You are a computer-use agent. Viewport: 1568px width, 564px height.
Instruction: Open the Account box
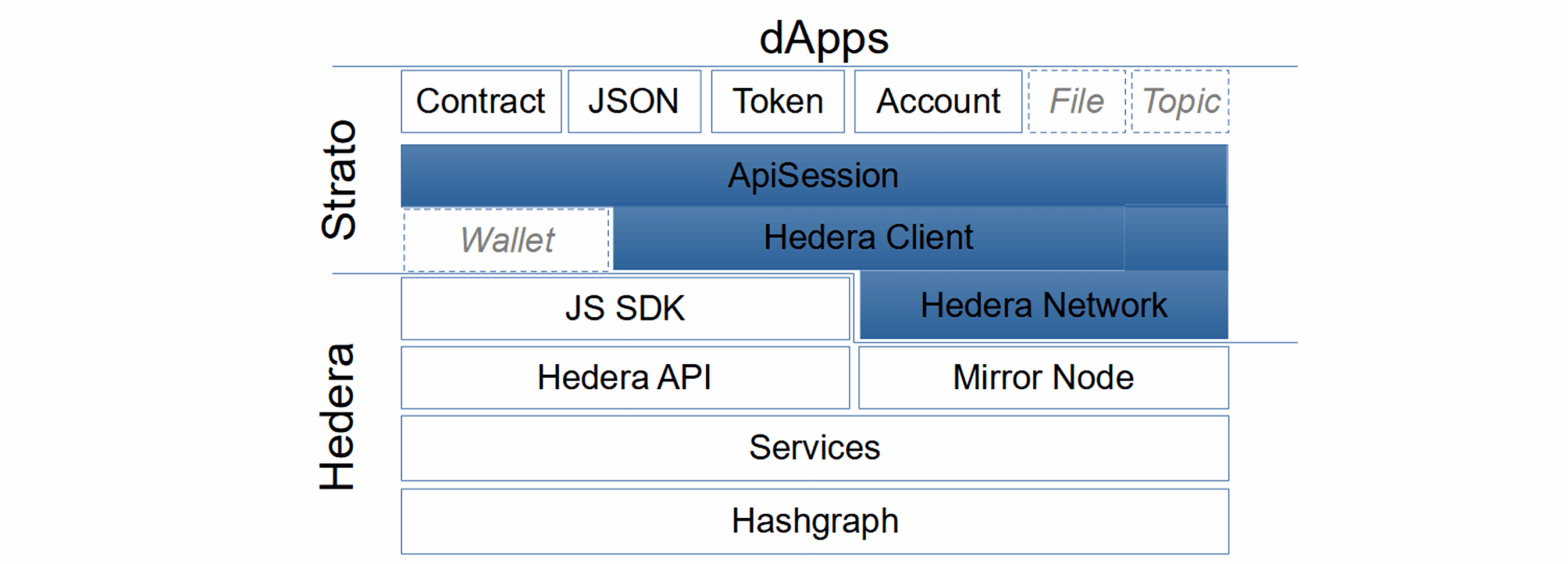tap(938, 102)
